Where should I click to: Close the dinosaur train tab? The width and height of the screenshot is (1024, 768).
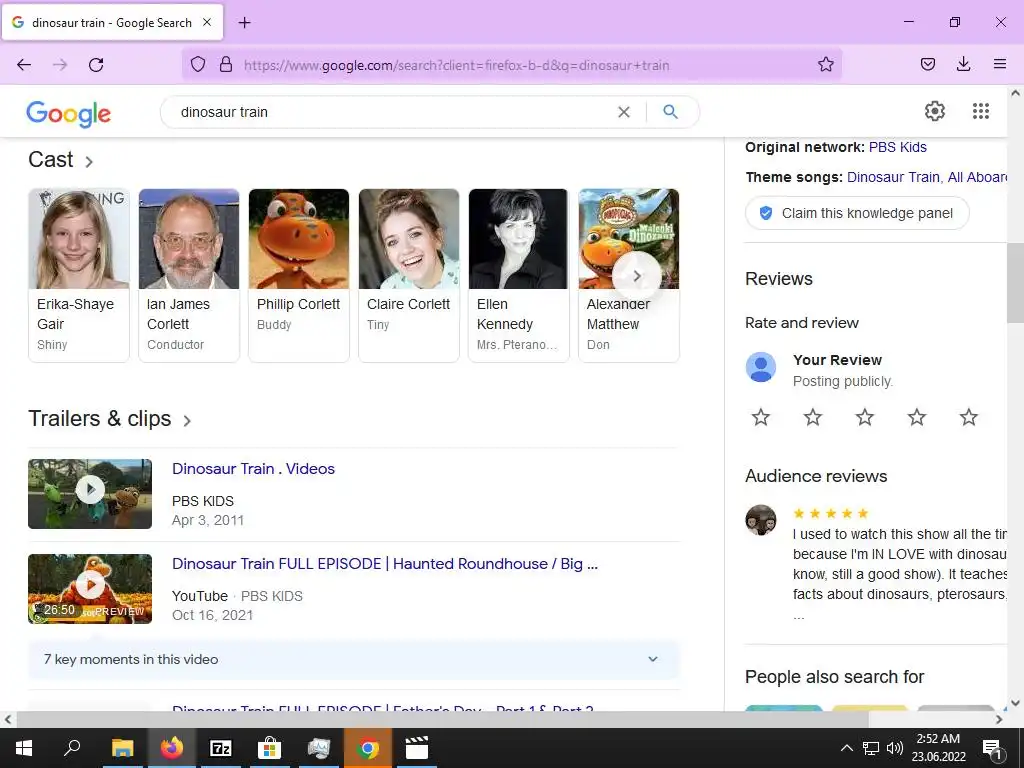207,22
